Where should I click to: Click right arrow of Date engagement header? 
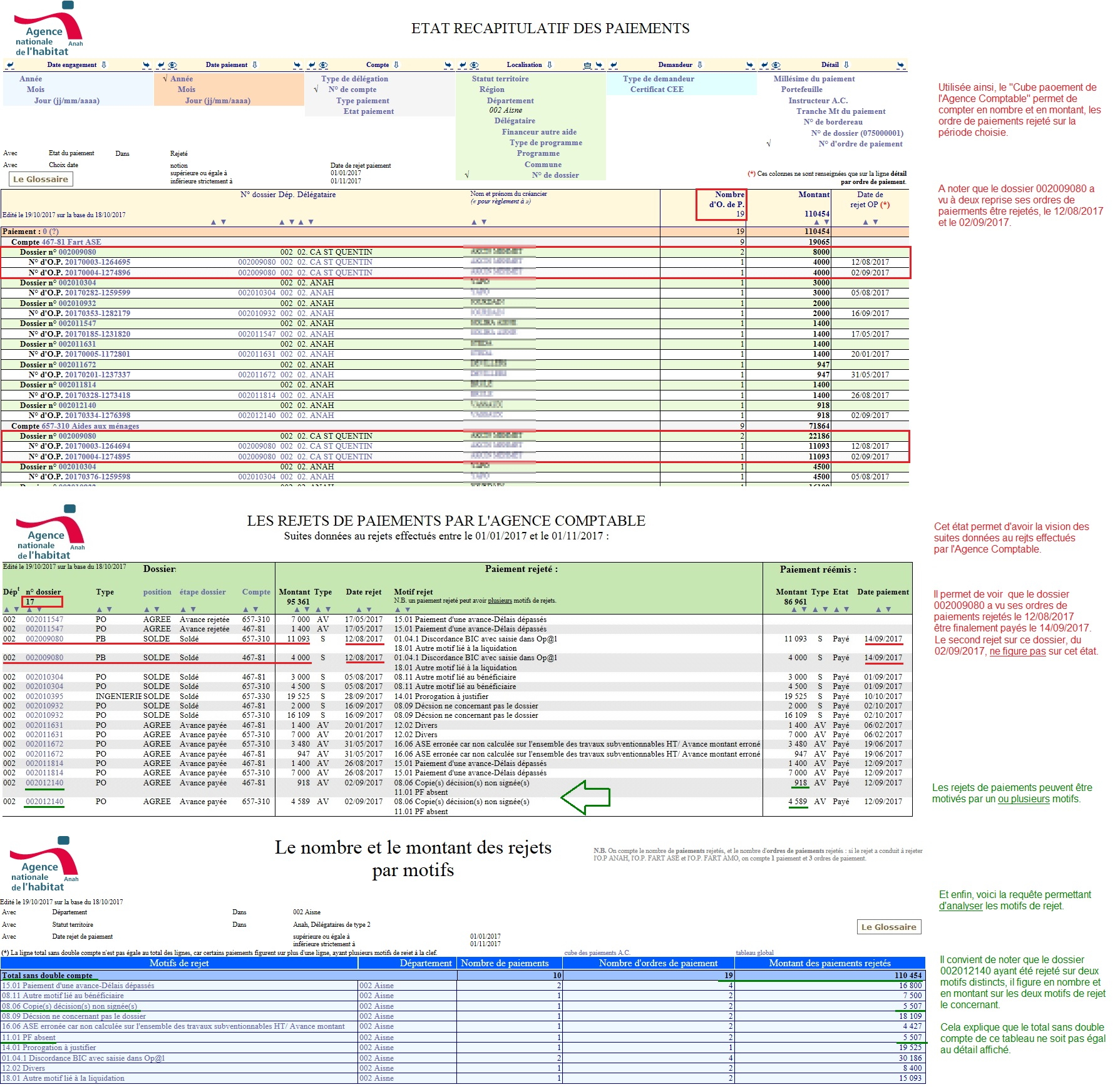pos(146,65)
